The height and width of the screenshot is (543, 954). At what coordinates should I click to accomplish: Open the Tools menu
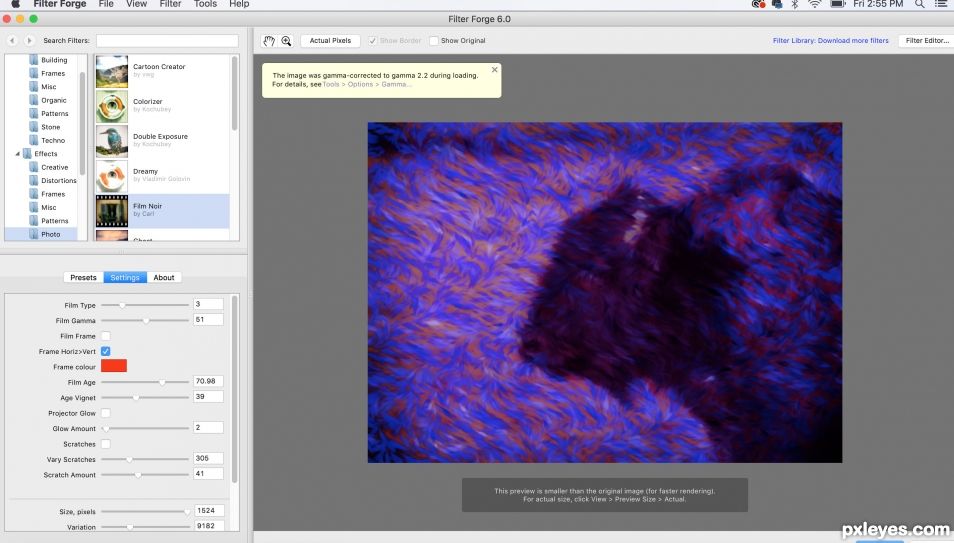click(205, 4)
